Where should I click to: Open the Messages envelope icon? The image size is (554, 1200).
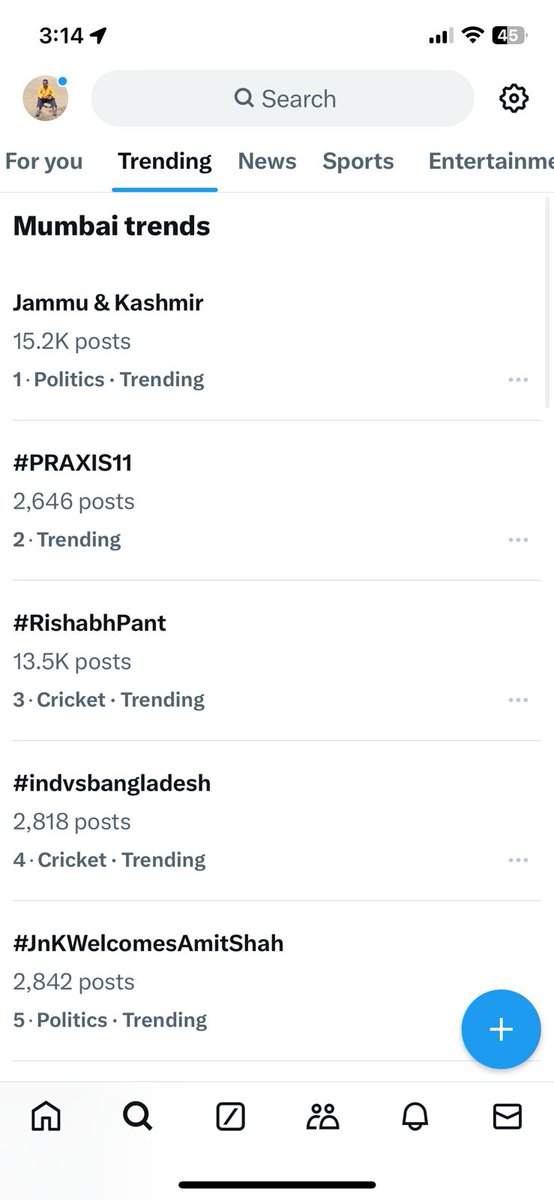tap(507, 1116)
